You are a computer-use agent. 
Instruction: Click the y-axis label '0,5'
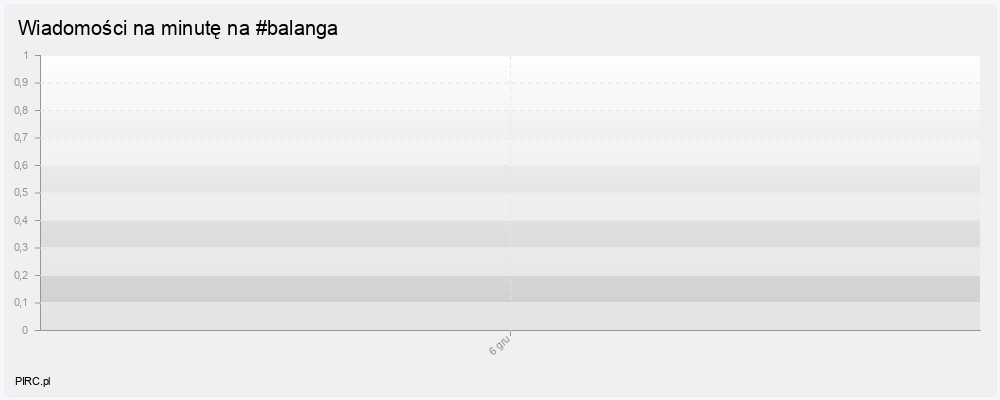(22, 193)
